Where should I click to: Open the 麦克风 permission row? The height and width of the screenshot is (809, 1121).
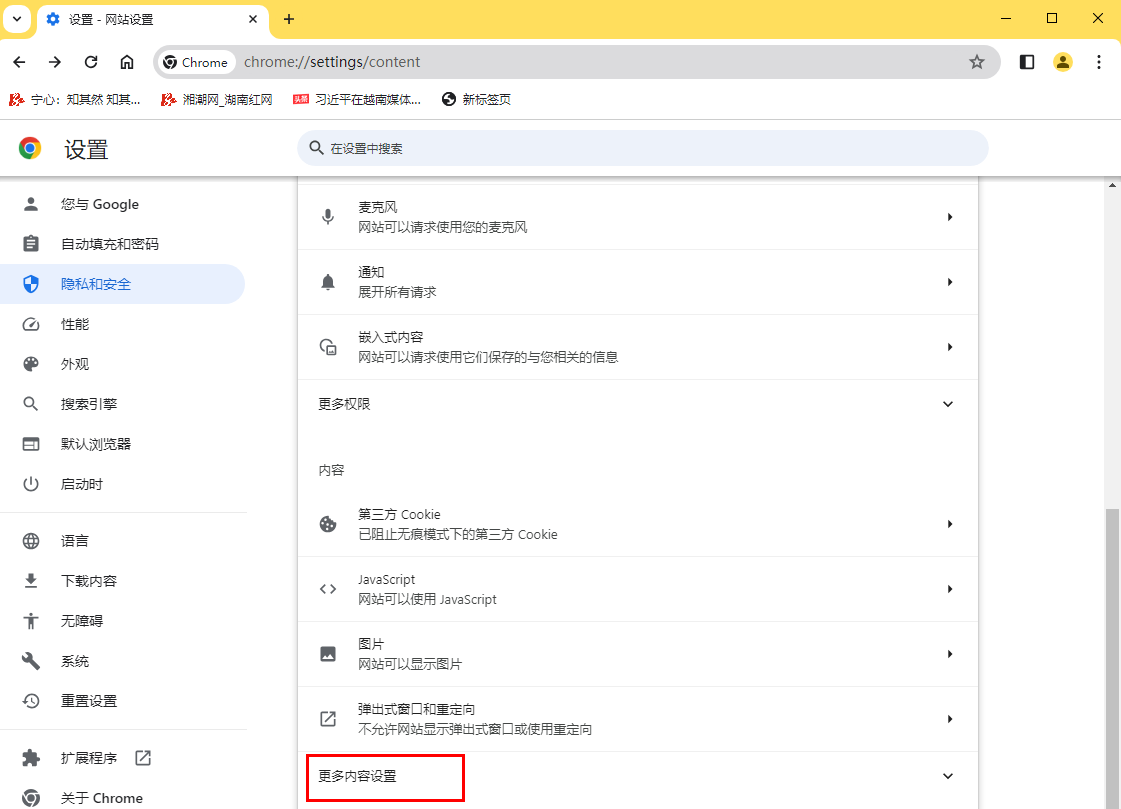[638, 217]
